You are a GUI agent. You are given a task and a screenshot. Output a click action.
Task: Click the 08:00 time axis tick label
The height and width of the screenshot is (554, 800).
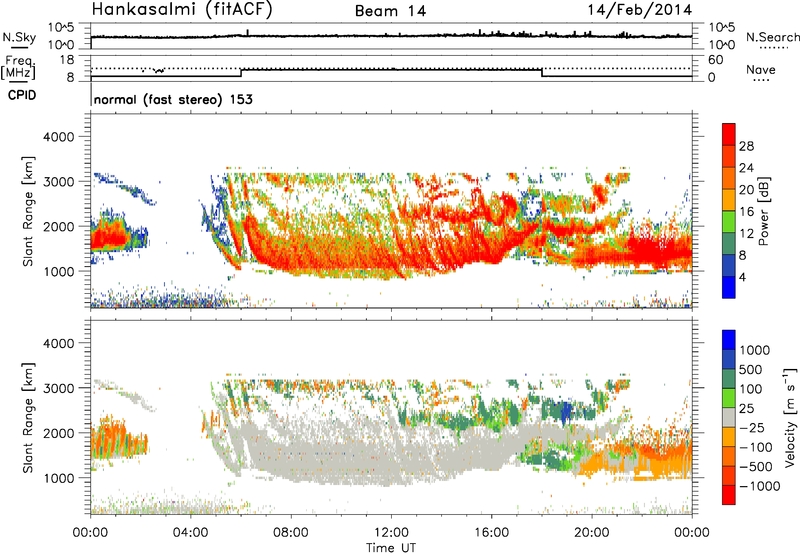coord(291,533)
